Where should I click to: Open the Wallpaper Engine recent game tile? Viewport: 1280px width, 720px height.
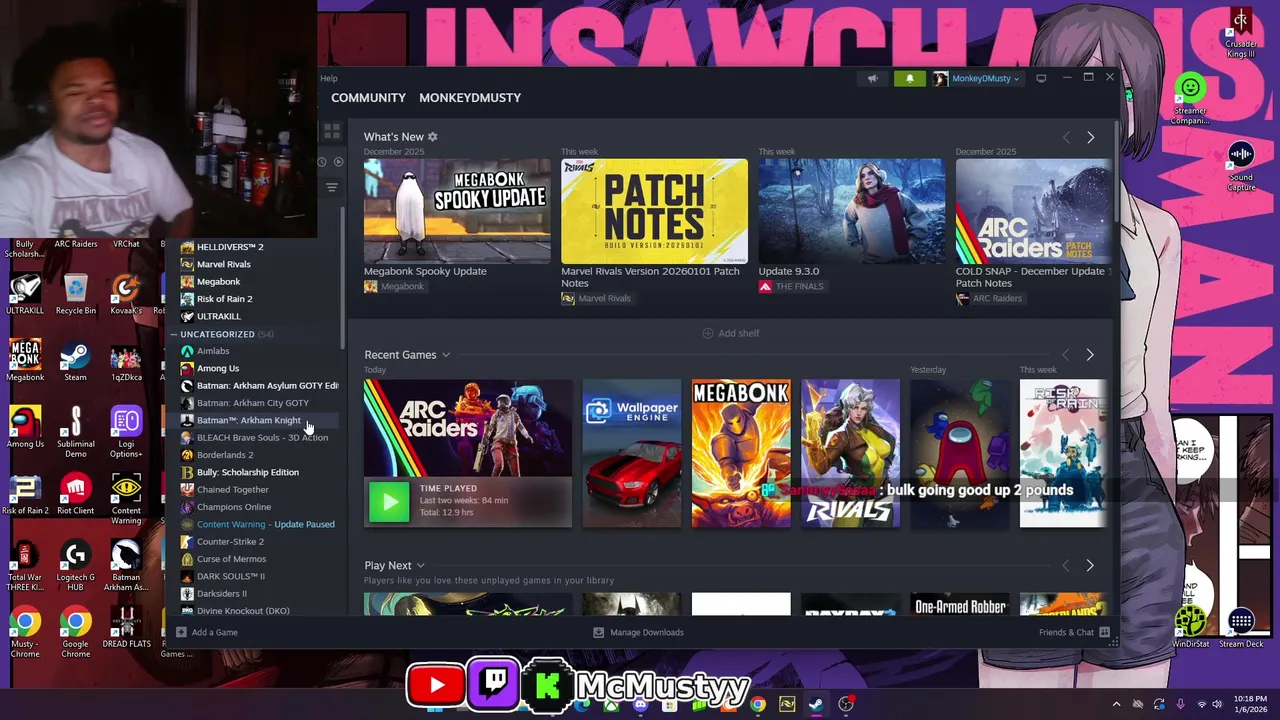tap(631, 453)
